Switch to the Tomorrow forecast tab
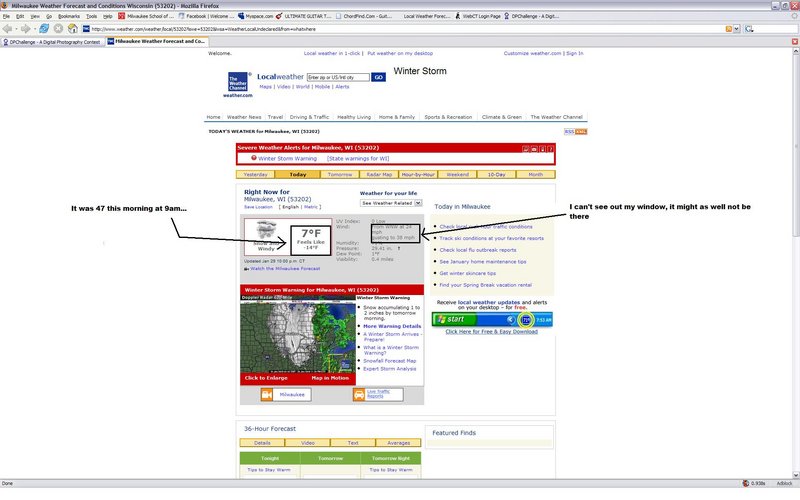The height and width of the screenshot is (500, 800). coord(340,174)
